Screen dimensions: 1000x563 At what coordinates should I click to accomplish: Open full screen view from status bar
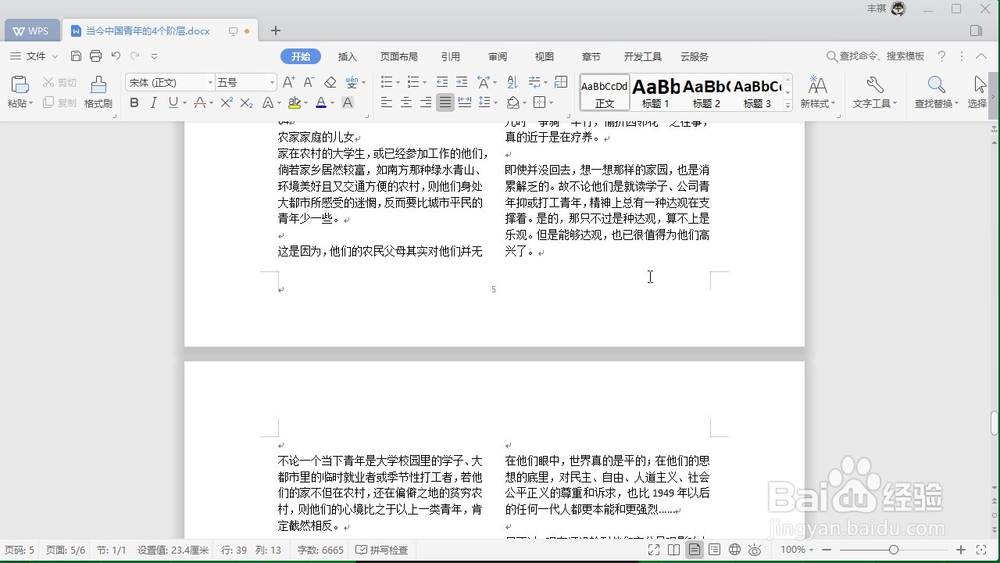[654, 550]
